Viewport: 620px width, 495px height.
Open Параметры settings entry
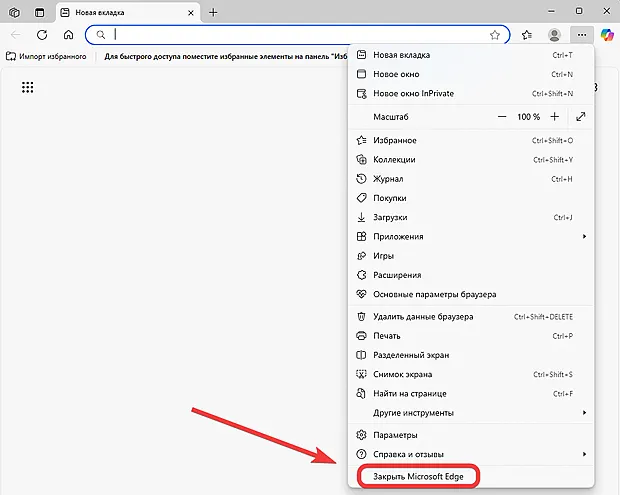point(471,435)
